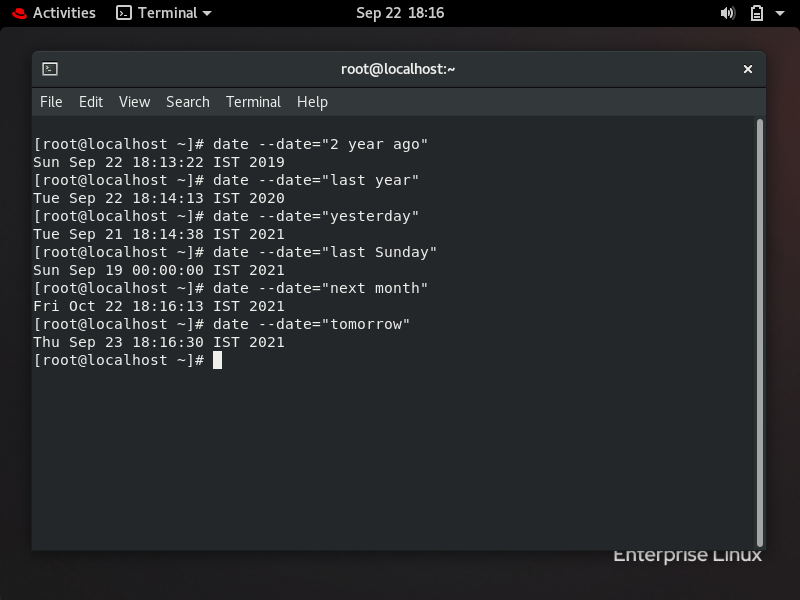The image size is (800, 600).
Task: Click the root@localhost:~ window title
Action: click(399, 69)
